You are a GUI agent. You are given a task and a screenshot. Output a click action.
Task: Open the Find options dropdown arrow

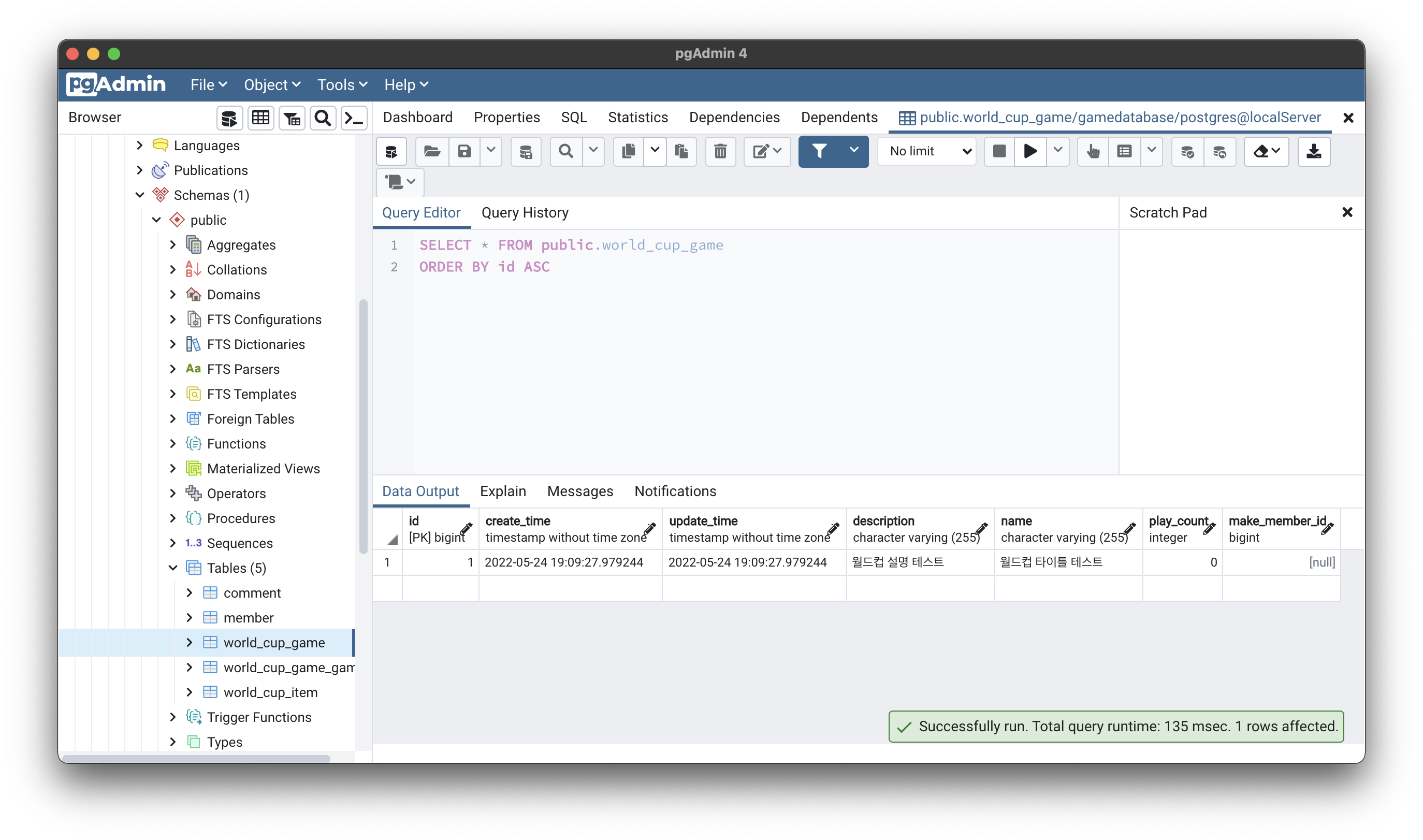[593, 152]
